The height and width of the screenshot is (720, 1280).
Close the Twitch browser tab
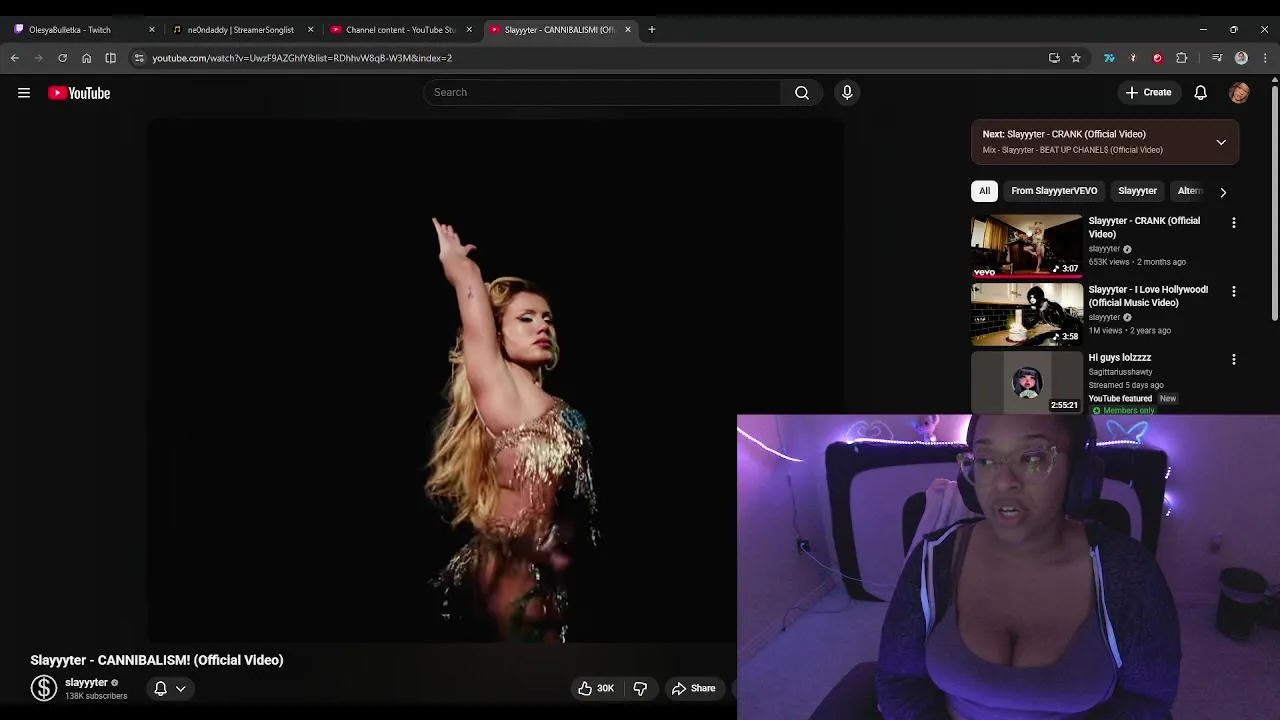151,29
